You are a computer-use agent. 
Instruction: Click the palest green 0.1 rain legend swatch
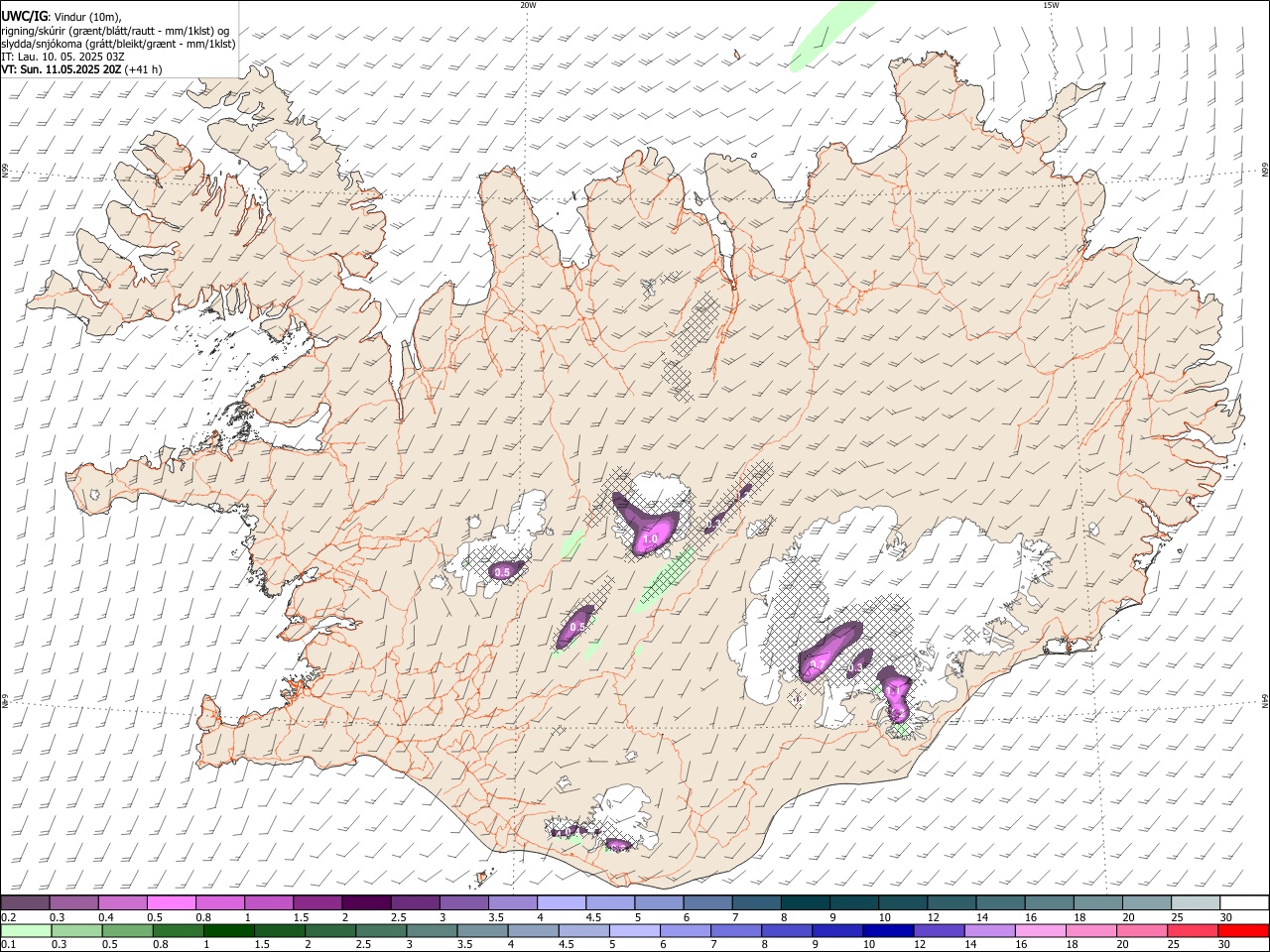tap(26, 931)
